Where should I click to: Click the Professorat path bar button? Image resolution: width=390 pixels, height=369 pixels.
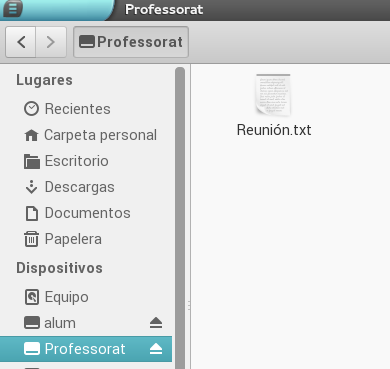(x=131, y=42)
